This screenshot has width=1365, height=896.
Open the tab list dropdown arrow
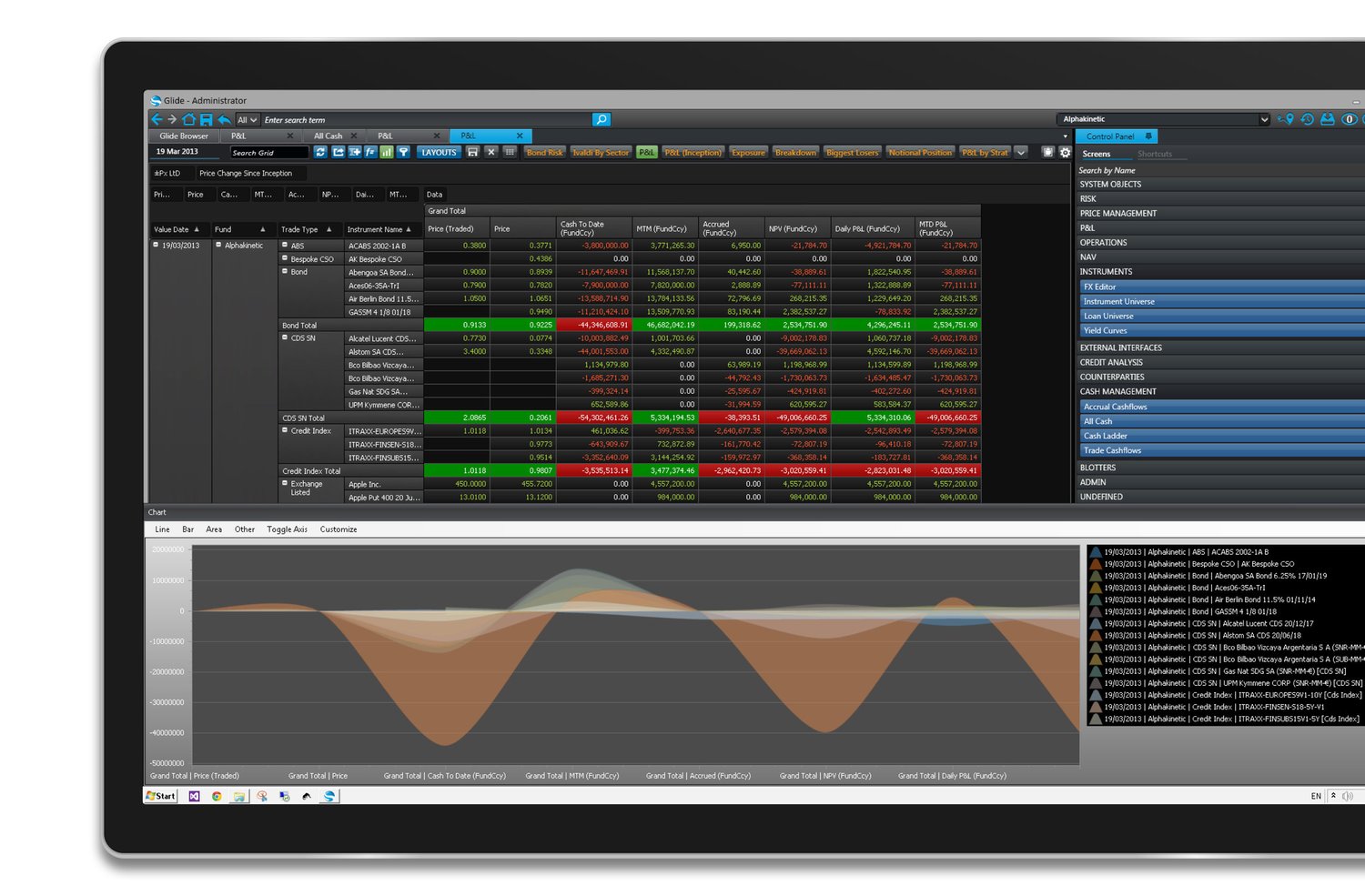point(1065,136)
